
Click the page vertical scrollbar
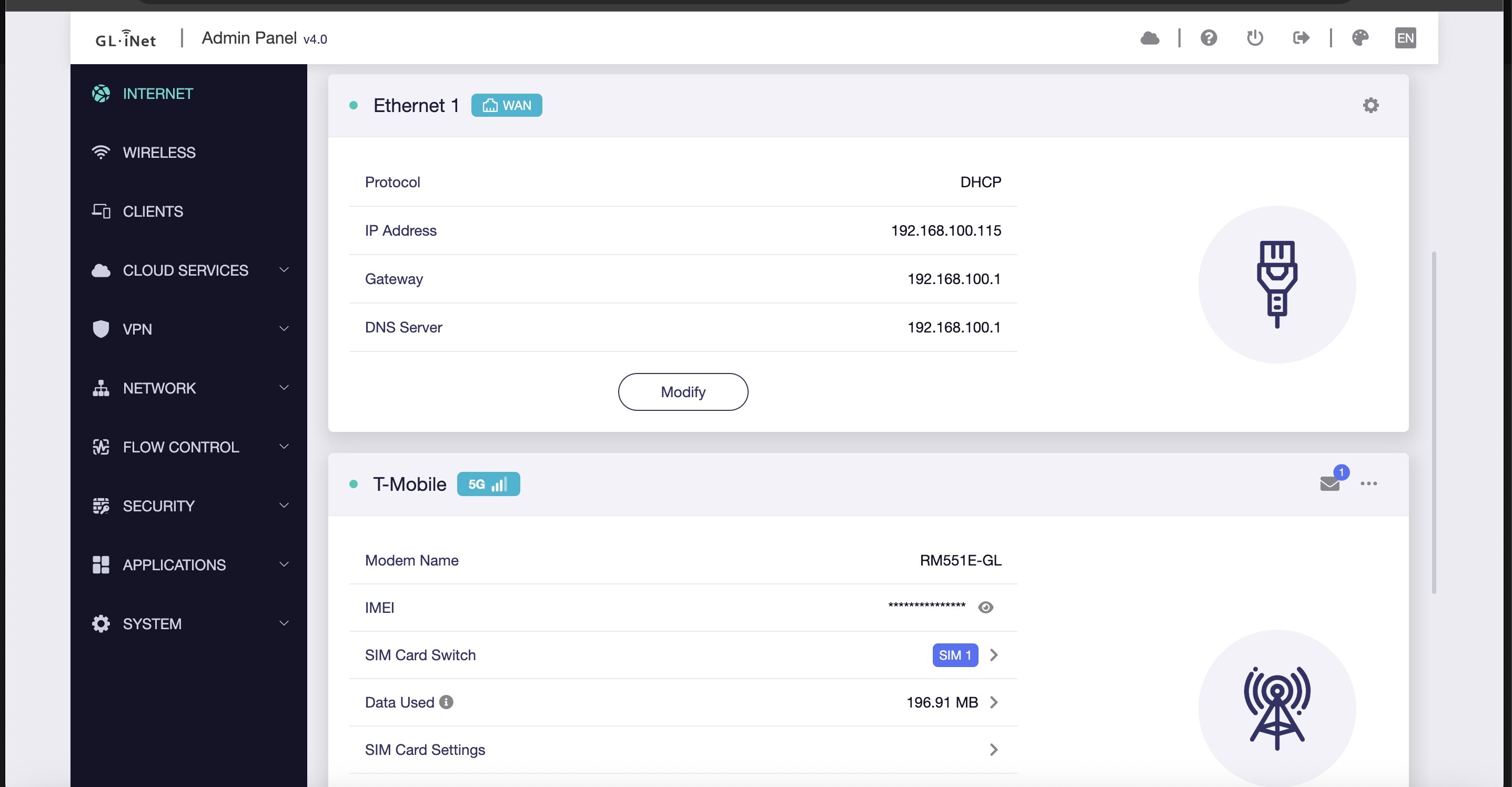(1434, 422)
